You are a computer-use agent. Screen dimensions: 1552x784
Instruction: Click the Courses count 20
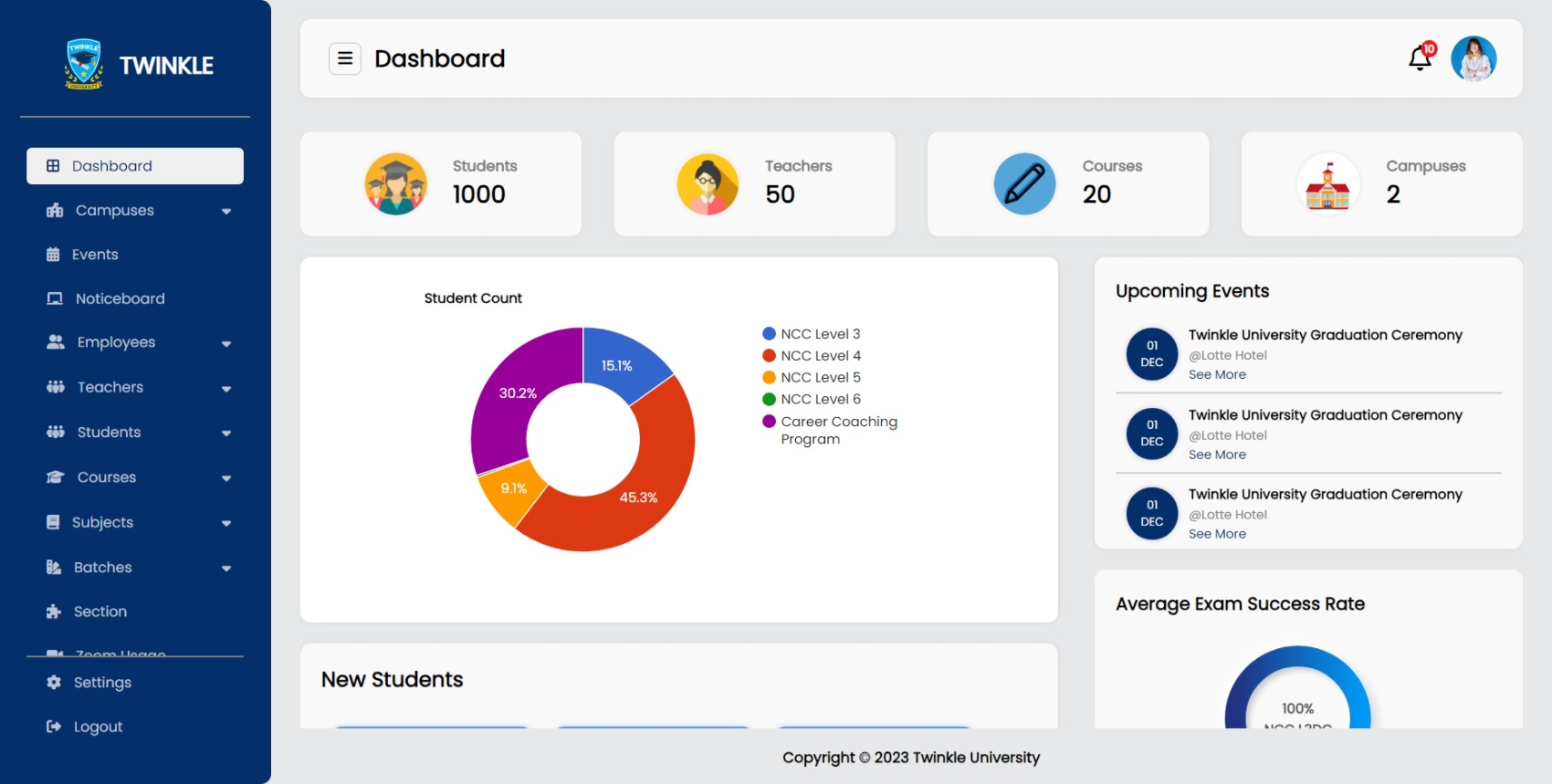[1097, 194]
